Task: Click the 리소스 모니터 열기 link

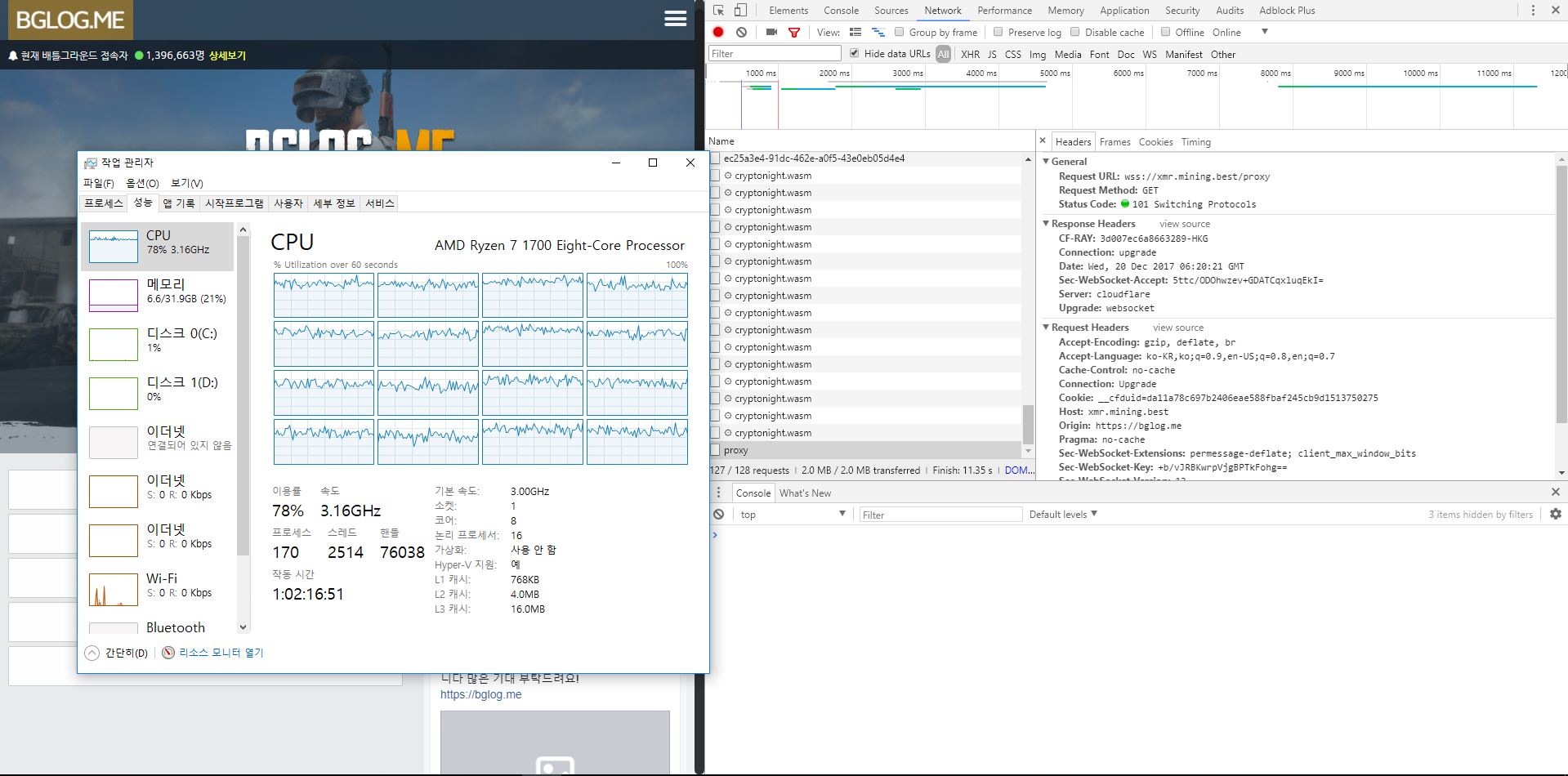Action: [x=221, y=653]
